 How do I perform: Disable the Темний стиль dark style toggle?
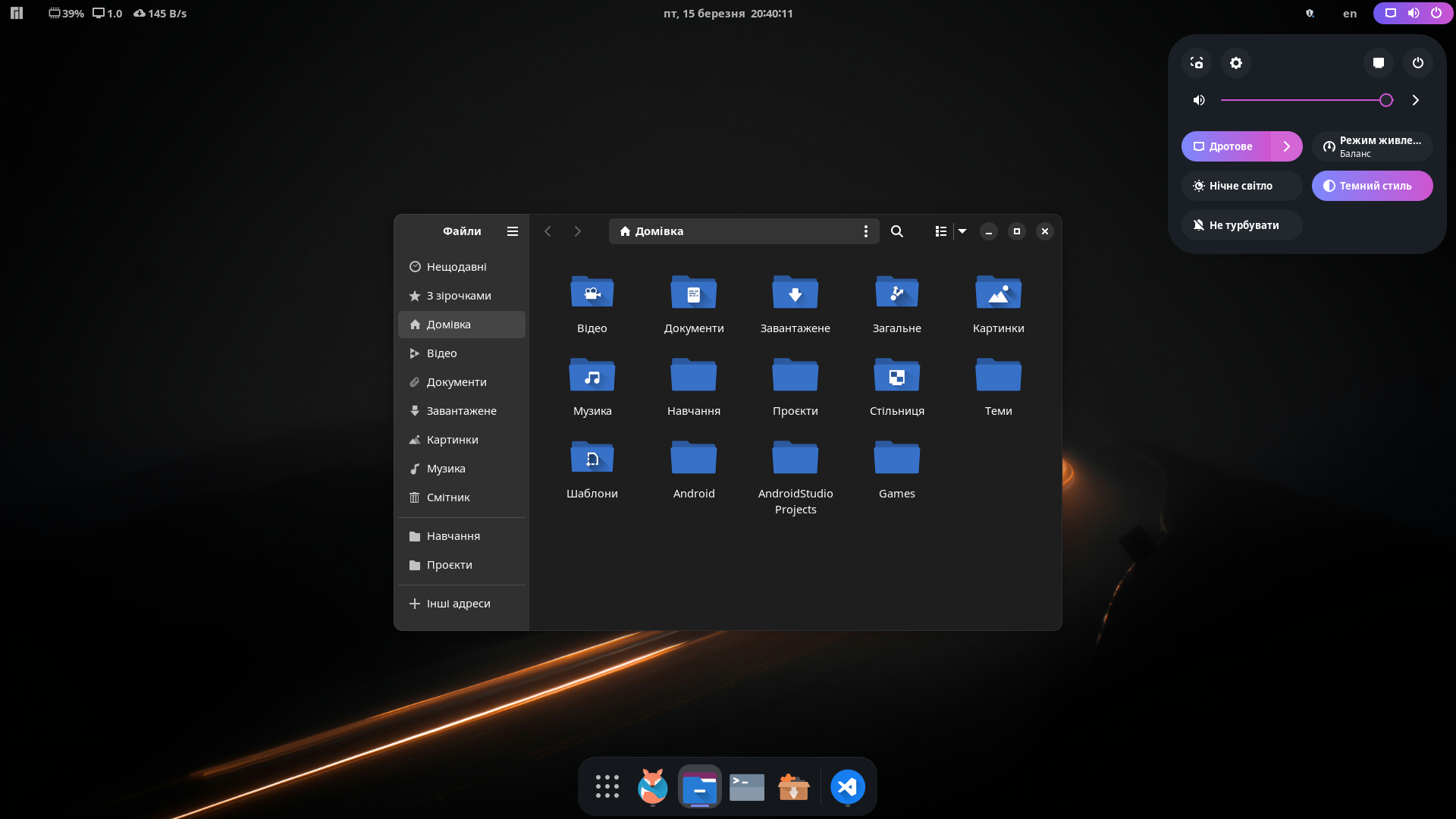[x=1372, y=186]
